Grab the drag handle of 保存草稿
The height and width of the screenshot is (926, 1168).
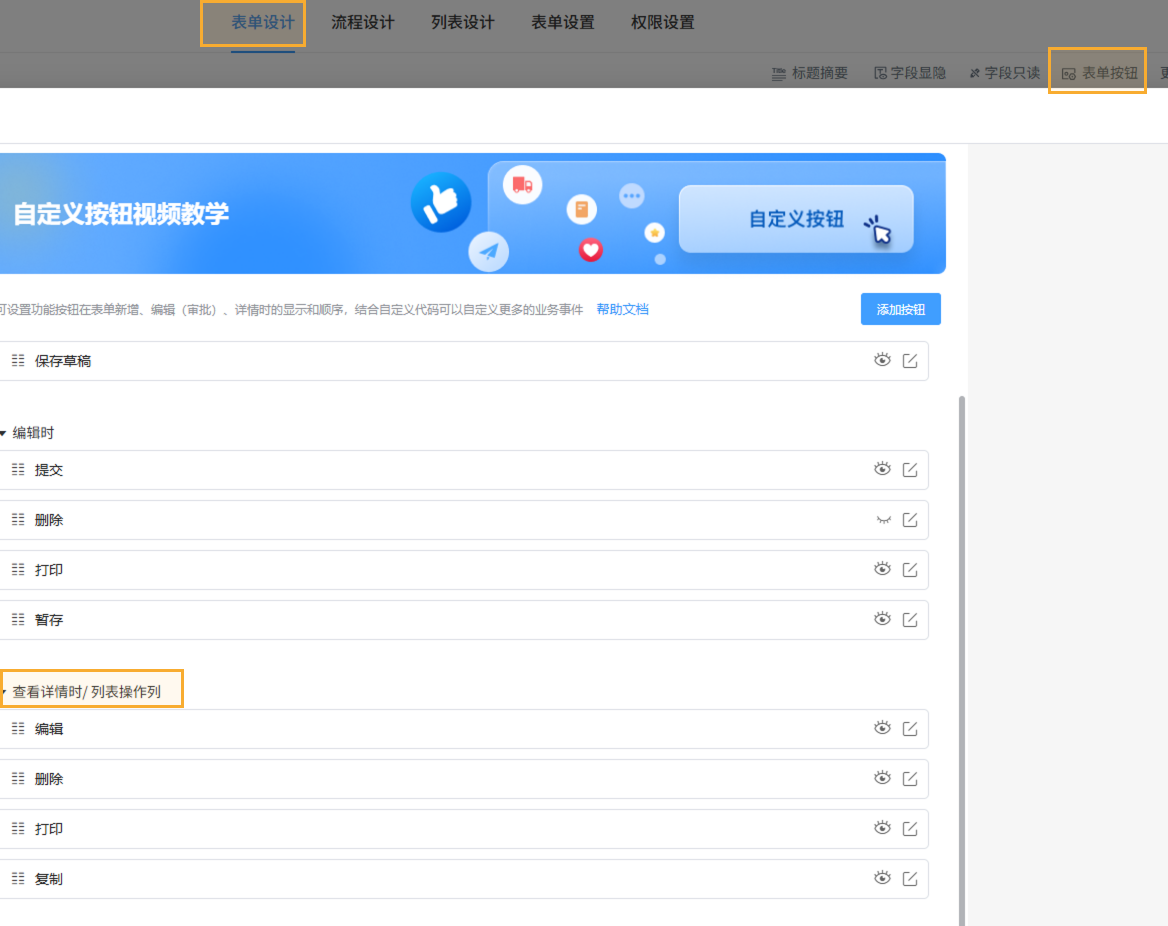pyautogui.click(x=18, y=361)
